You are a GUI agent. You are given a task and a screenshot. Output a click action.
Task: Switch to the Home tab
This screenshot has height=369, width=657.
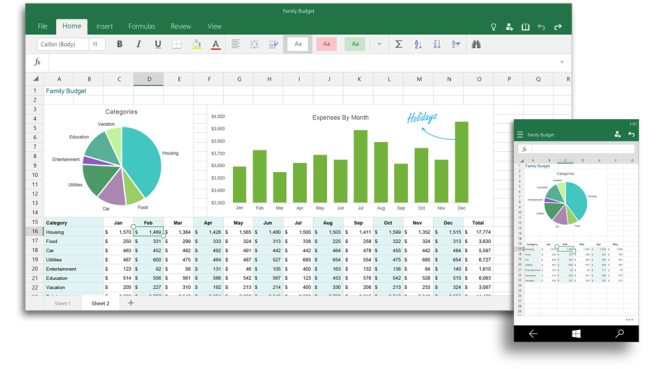coord(72,26)
